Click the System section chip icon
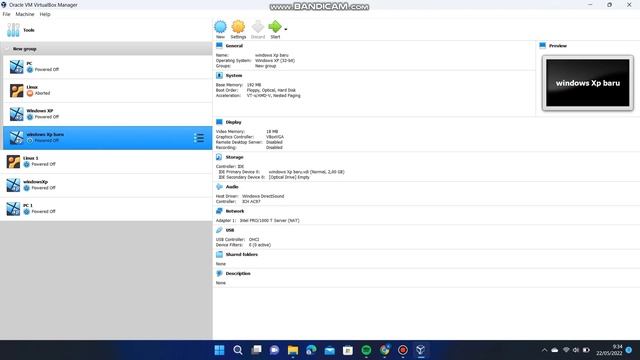Image resolution: width=640 pixels, height=360 pixels. point(219,76)
